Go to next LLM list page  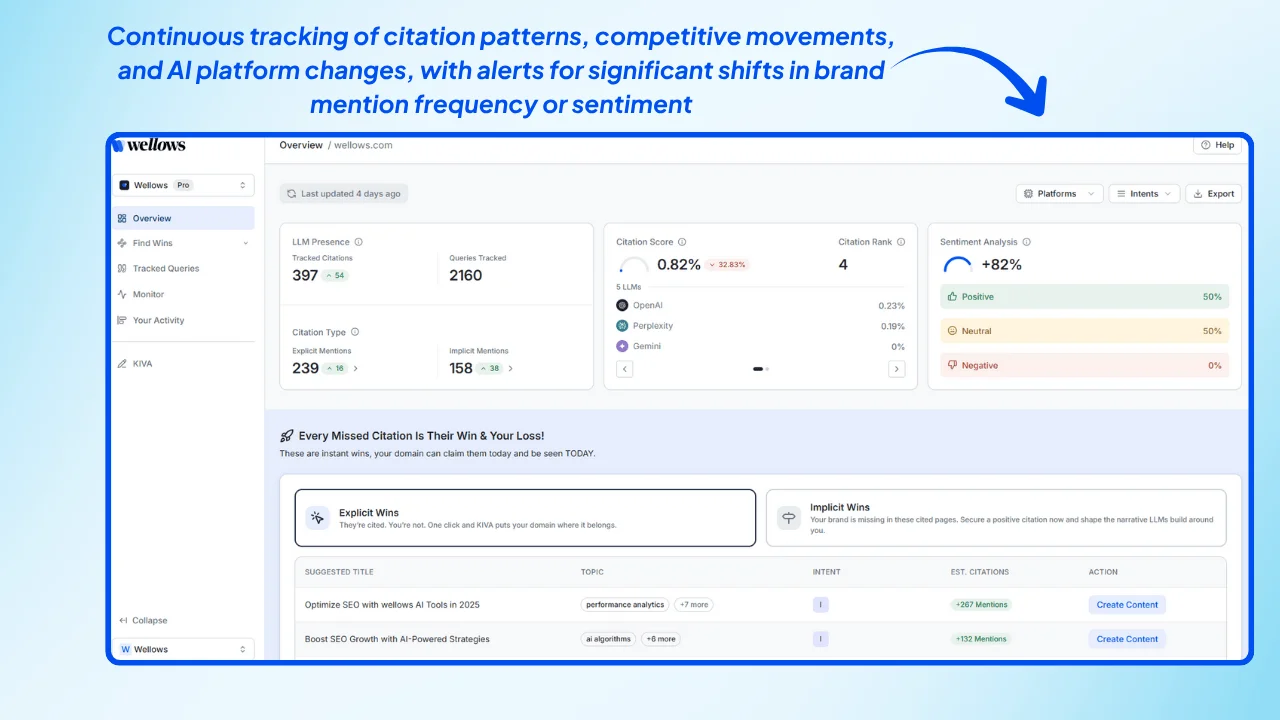tap(896, 369)
